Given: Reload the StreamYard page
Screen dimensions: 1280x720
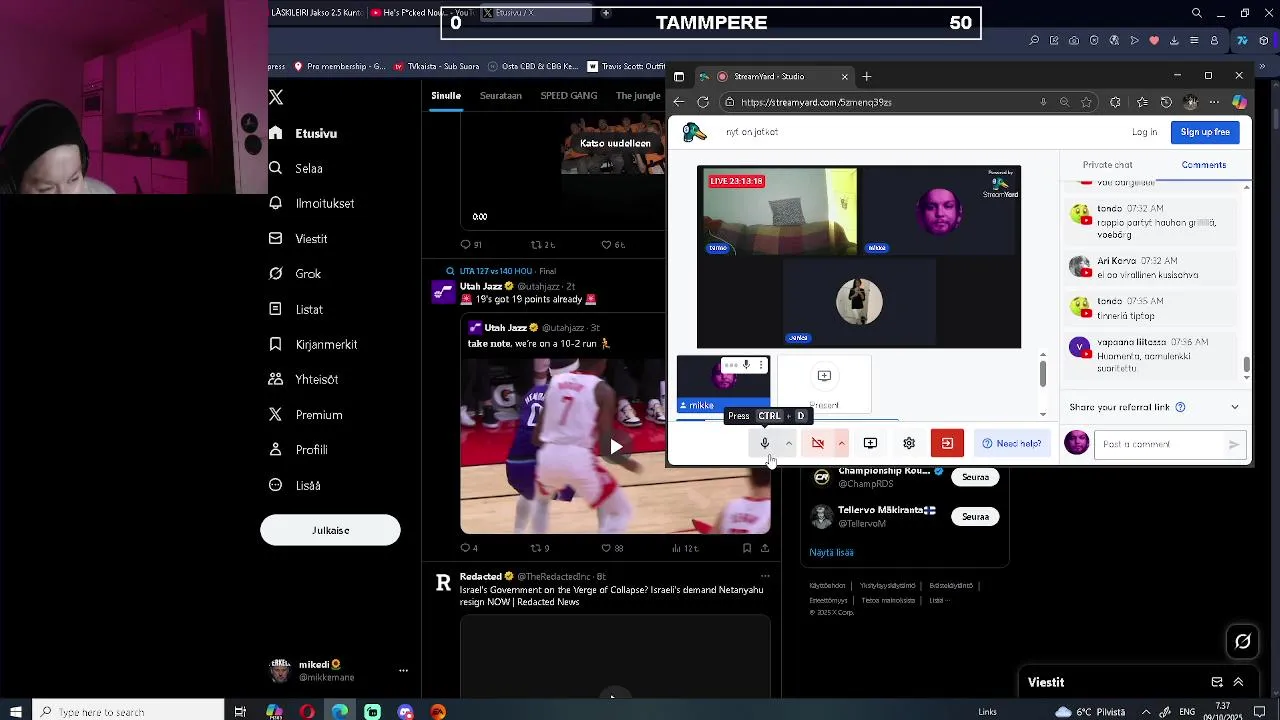Looking at the screenshot, I should [703, 102].
